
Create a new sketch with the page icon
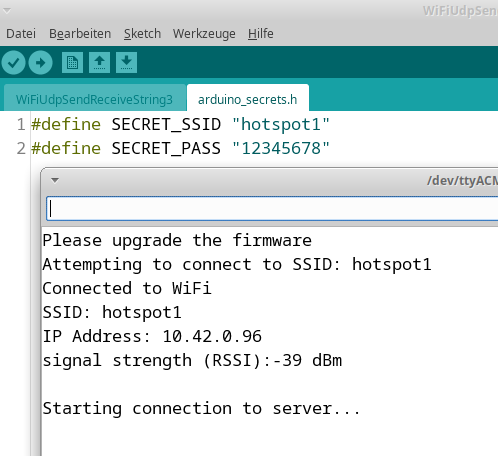click(x=72, y=62)
